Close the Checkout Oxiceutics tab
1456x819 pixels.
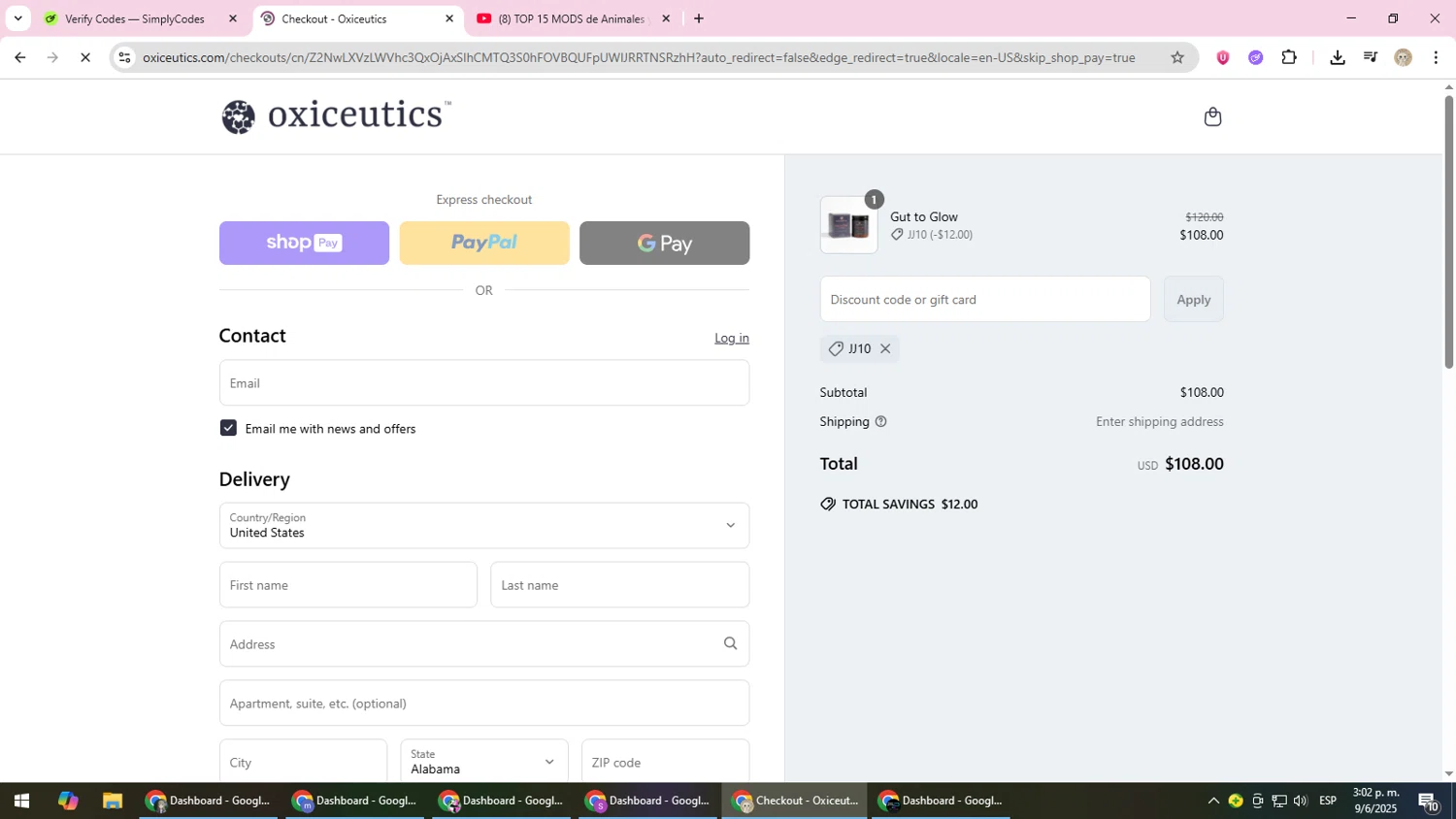click(x=449, y=18)
